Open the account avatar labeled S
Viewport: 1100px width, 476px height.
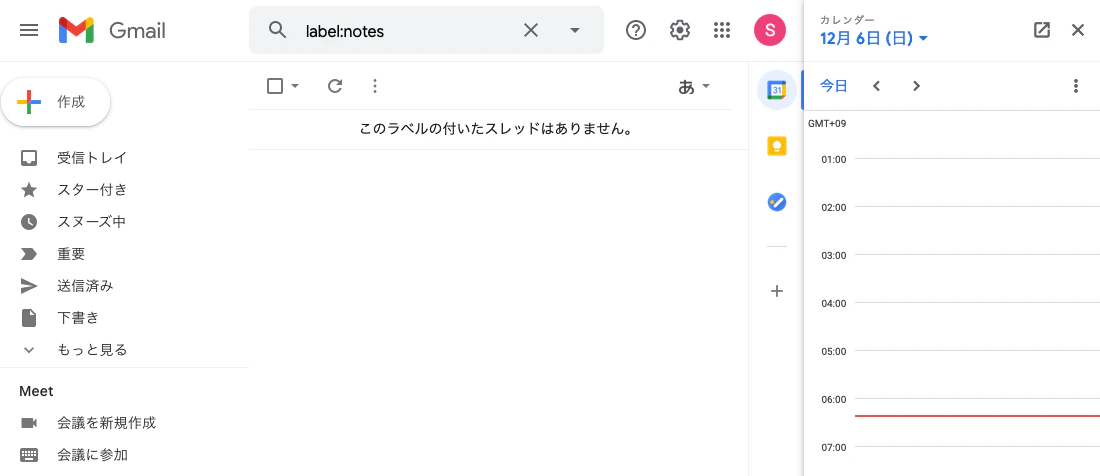click(x=770, y=30)
